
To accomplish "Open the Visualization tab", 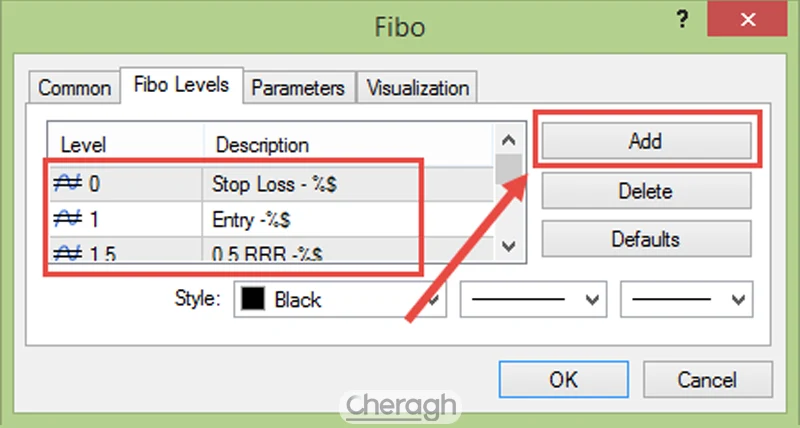I will (x=418, y=88).
